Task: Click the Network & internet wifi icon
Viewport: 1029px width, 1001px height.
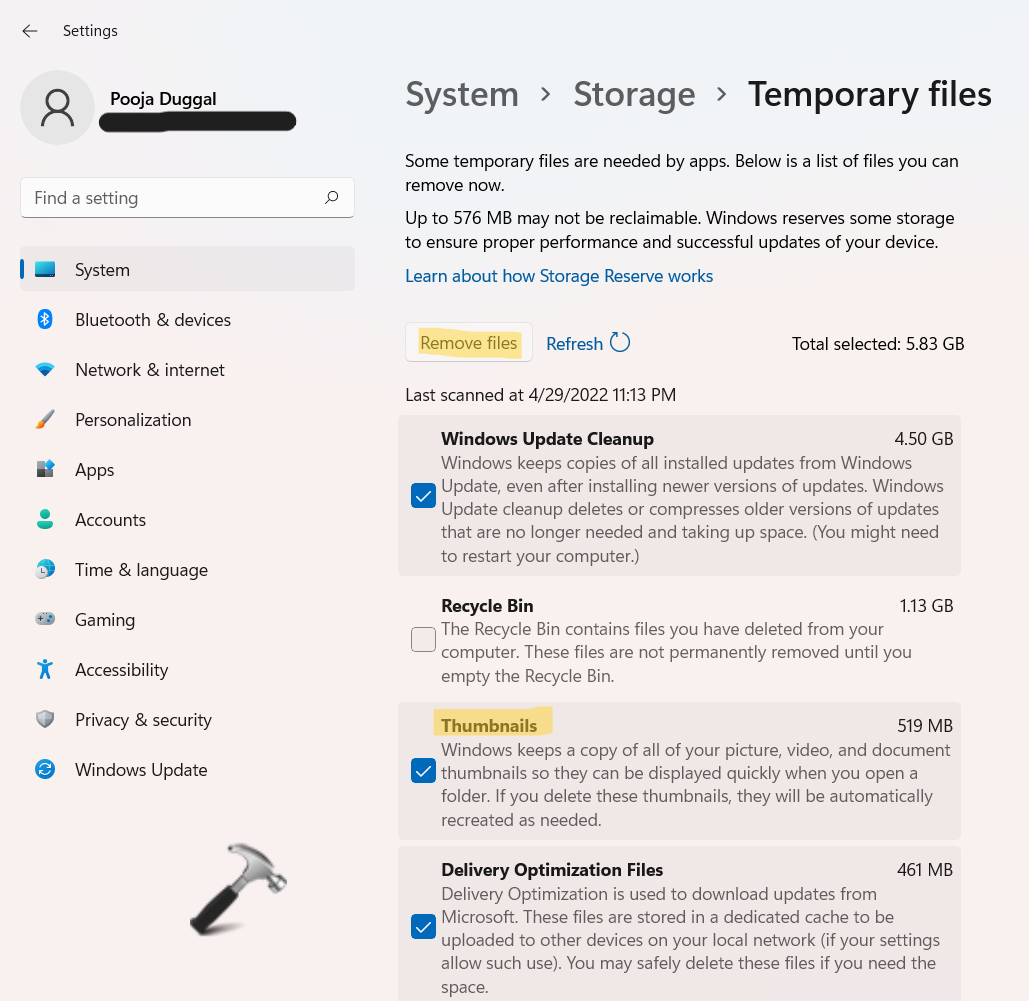Action: point(45,370)
